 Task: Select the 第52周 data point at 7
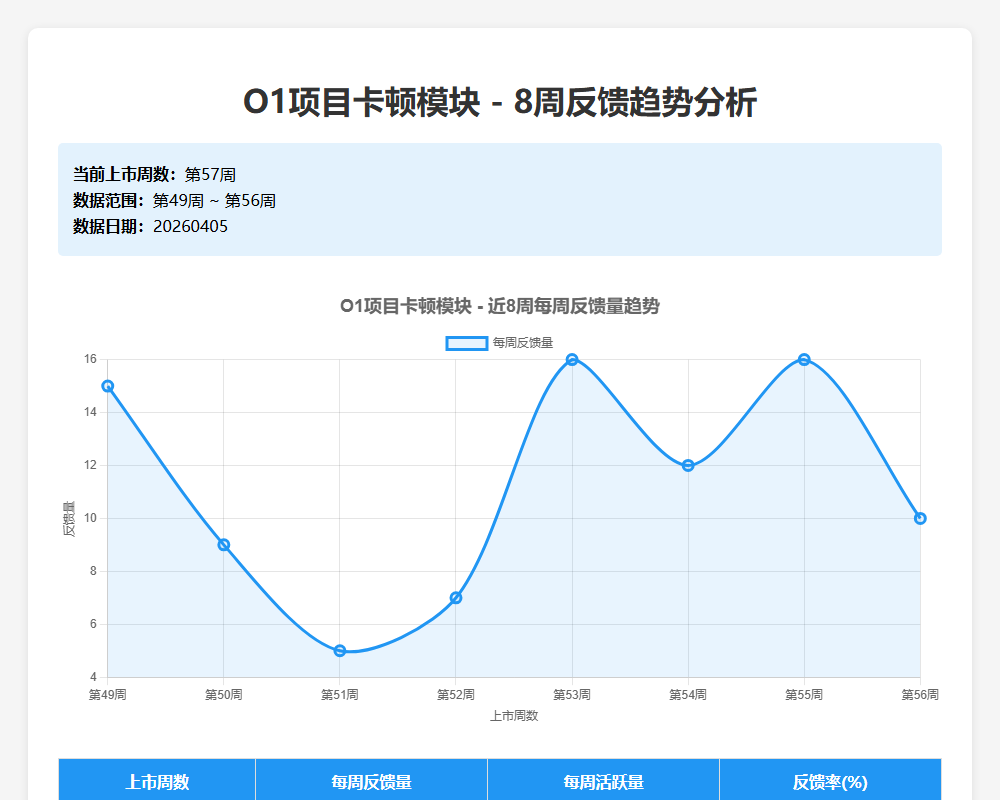tap(456, 598)
